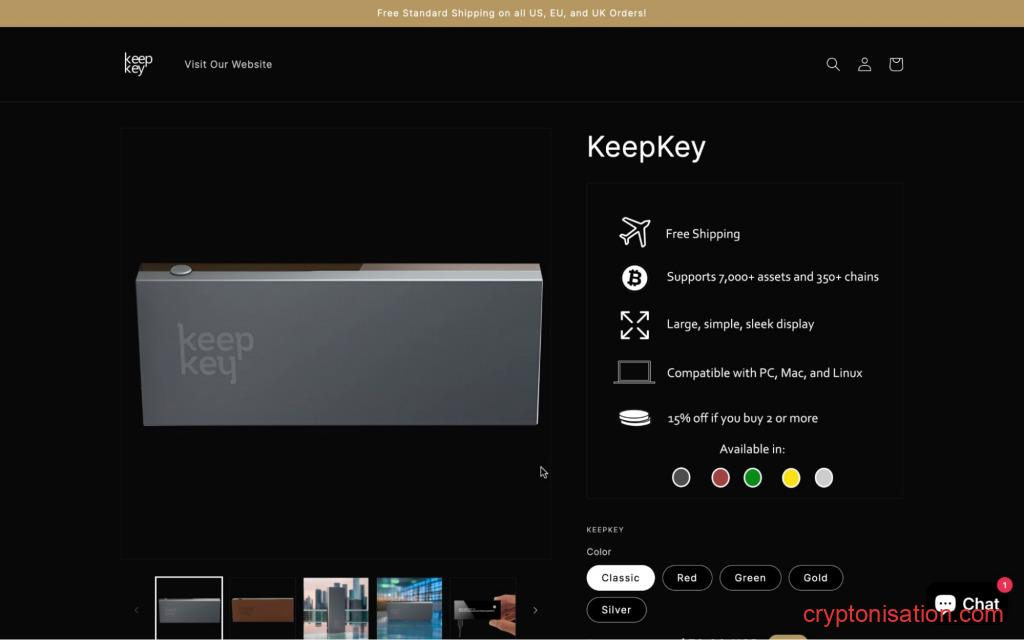
Task: Open the search
Action: tap(833, 64)
